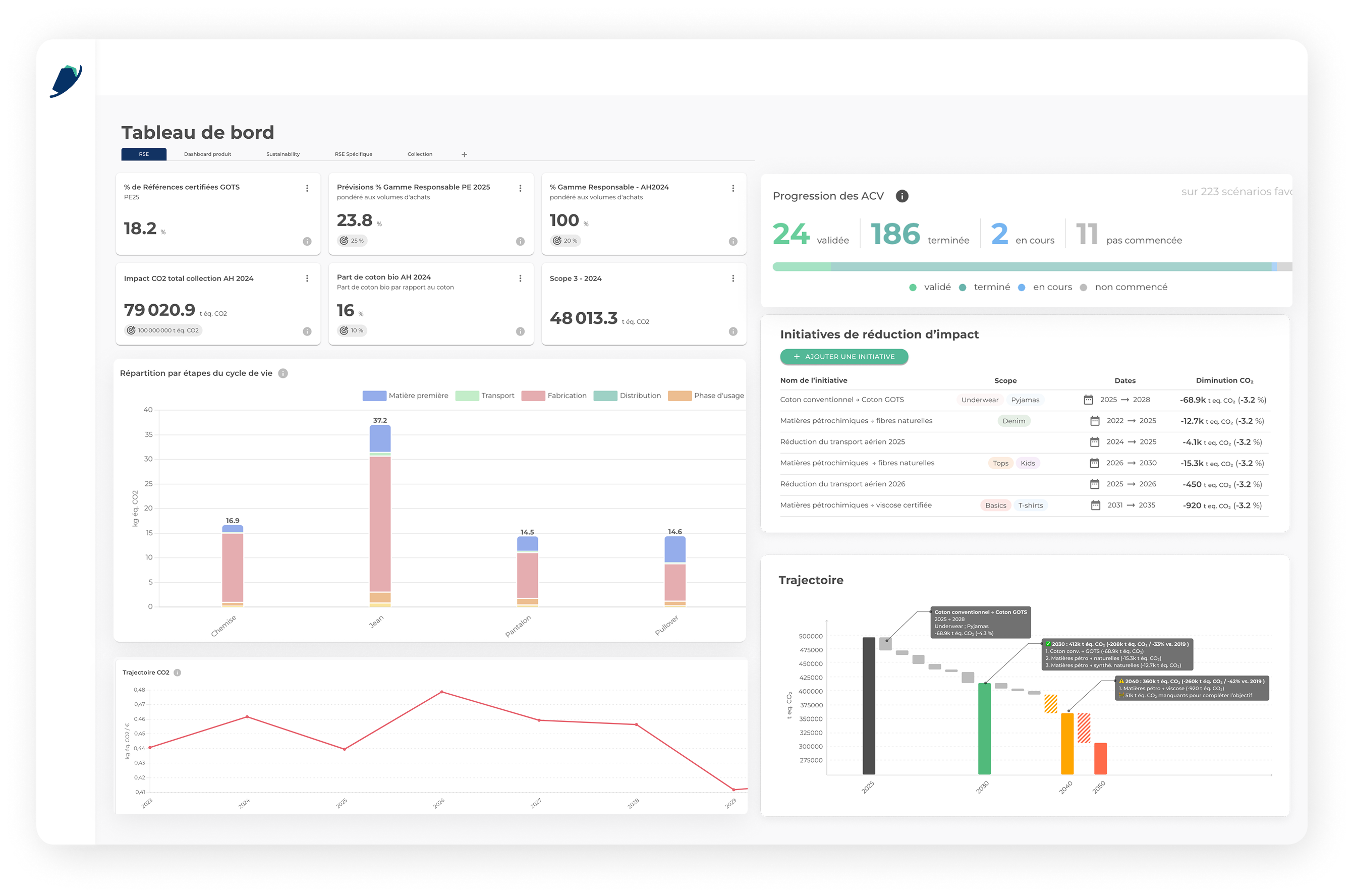Click the 24 validée count
This screenshot has width=1353, height=896.
[x=811, y=234]
